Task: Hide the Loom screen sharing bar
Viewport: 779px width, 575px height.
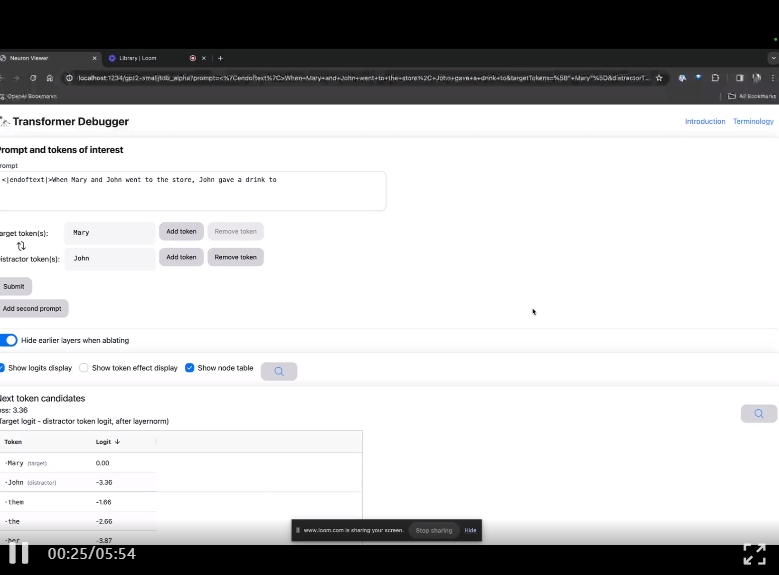Action: [470, 530]
